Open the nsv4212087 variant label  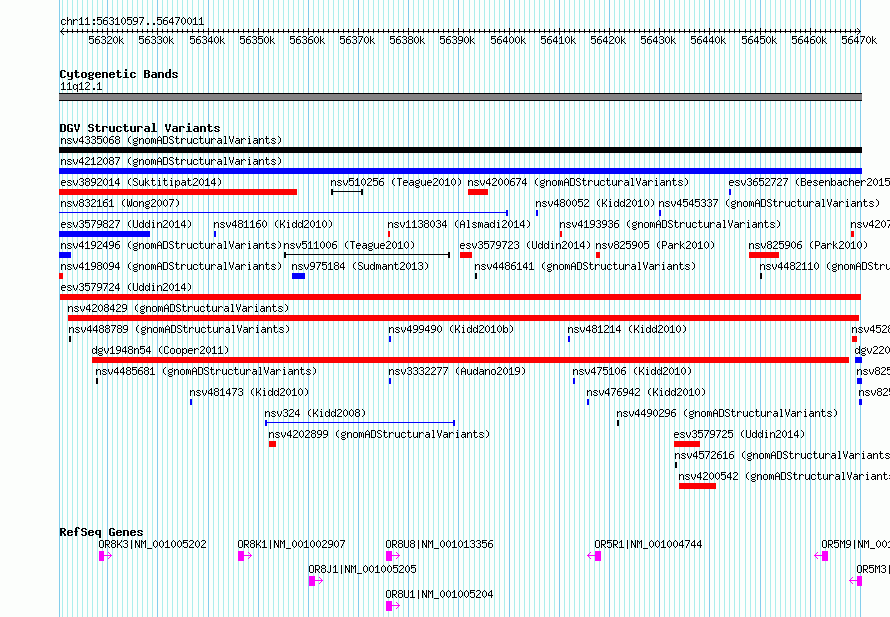pyautogui.click(x=171, y=161)
